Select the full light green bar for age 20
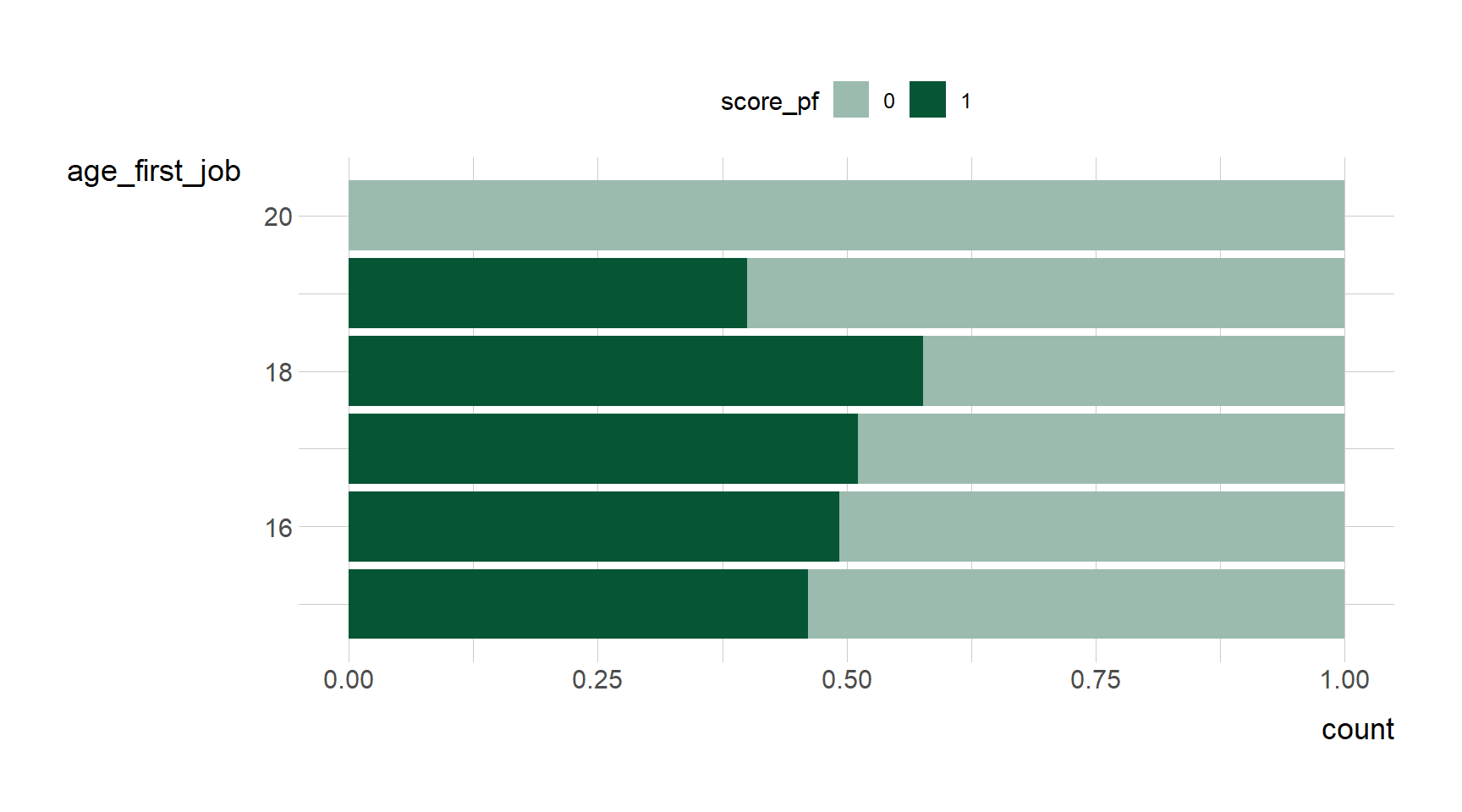Screen dimensions: 1462x812 [846, 215]
